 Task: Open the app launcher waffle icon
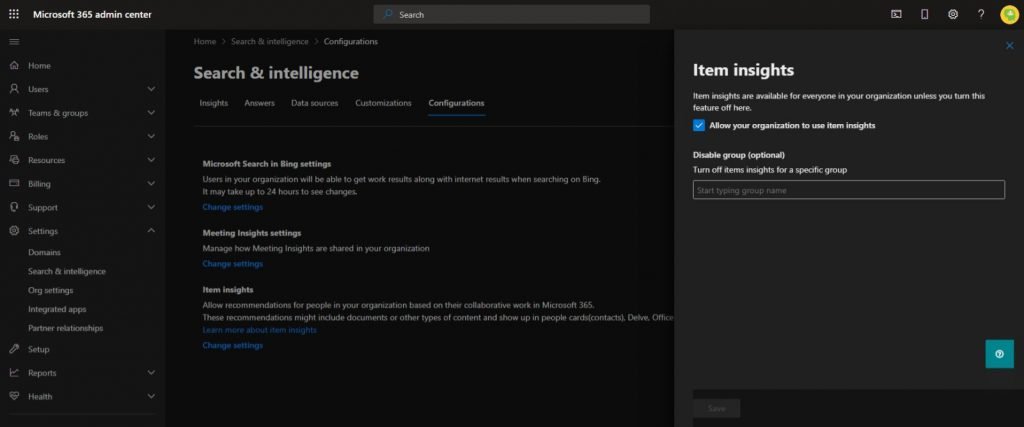click(x=14, y=14)
